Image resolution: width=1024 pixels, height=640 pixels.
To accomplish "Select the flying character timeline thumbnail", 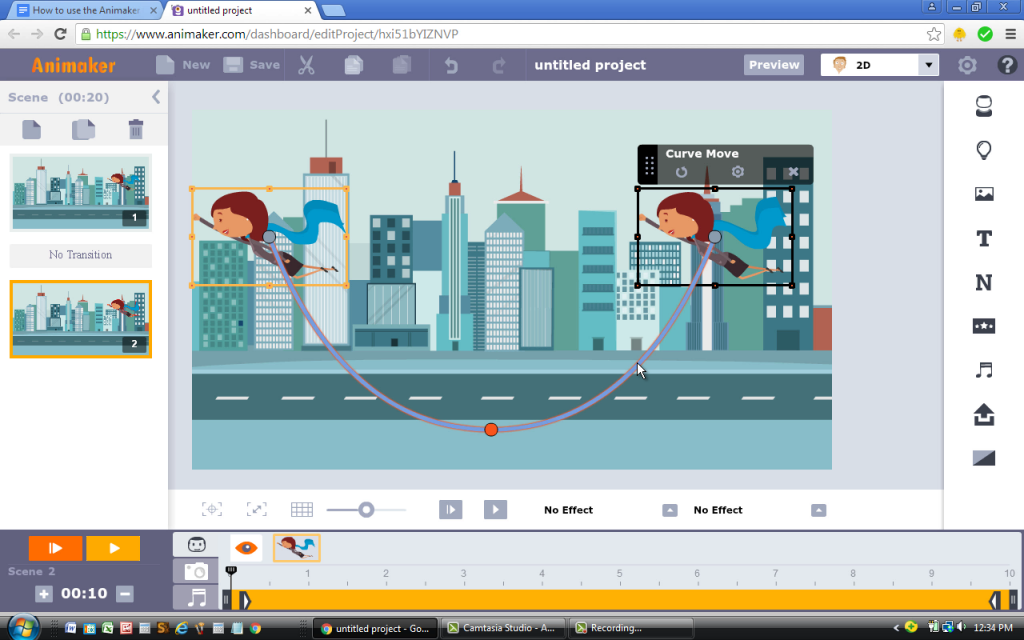I will pyautogui.click(x=296, y=547).
